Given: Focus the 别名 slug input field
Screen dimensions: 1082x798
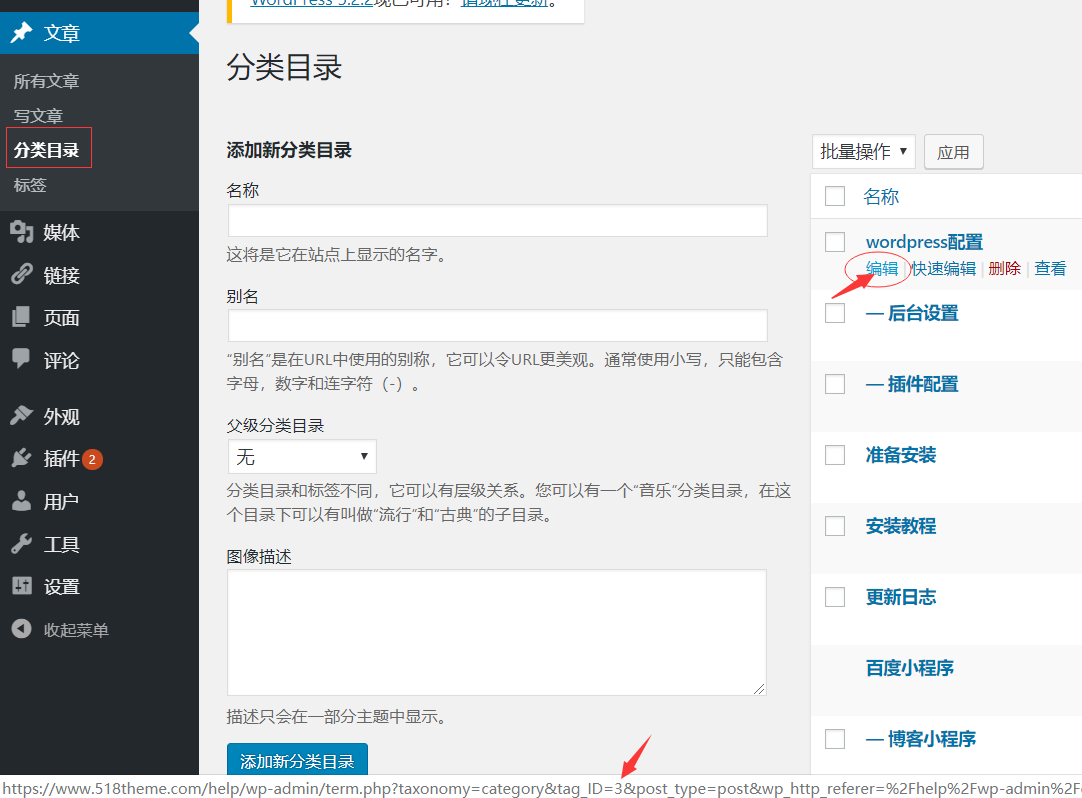Looking at the screenshot, I should [498, 325].
